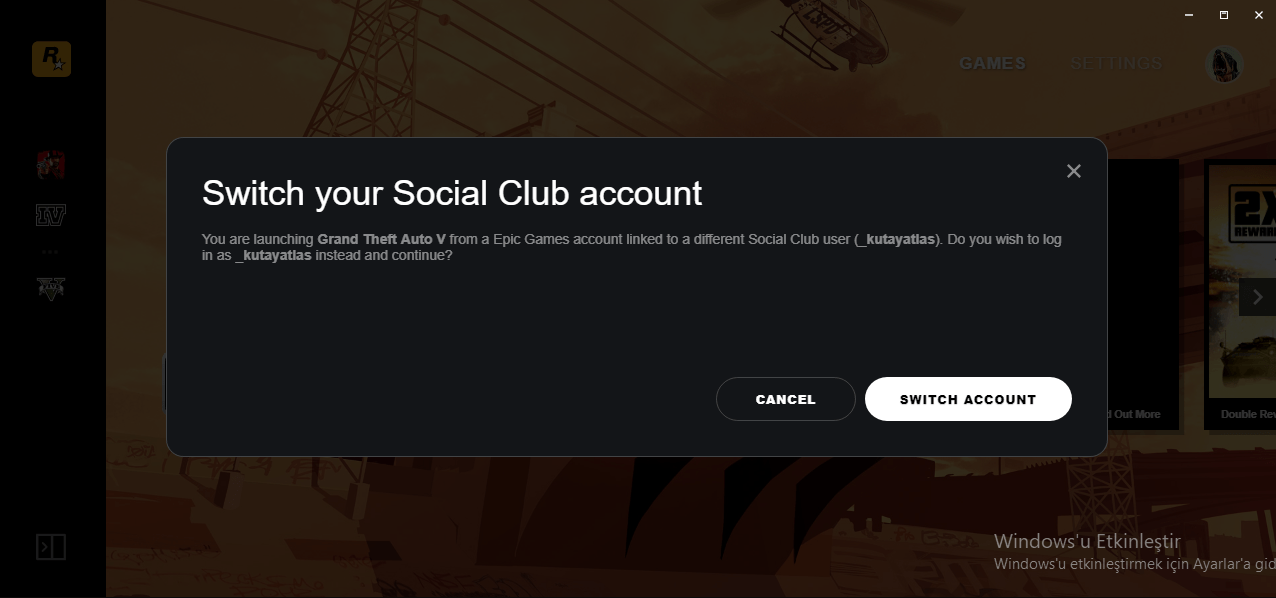Select the GTA IV game icon
The image size is (1276, 598).
[51, 215]
